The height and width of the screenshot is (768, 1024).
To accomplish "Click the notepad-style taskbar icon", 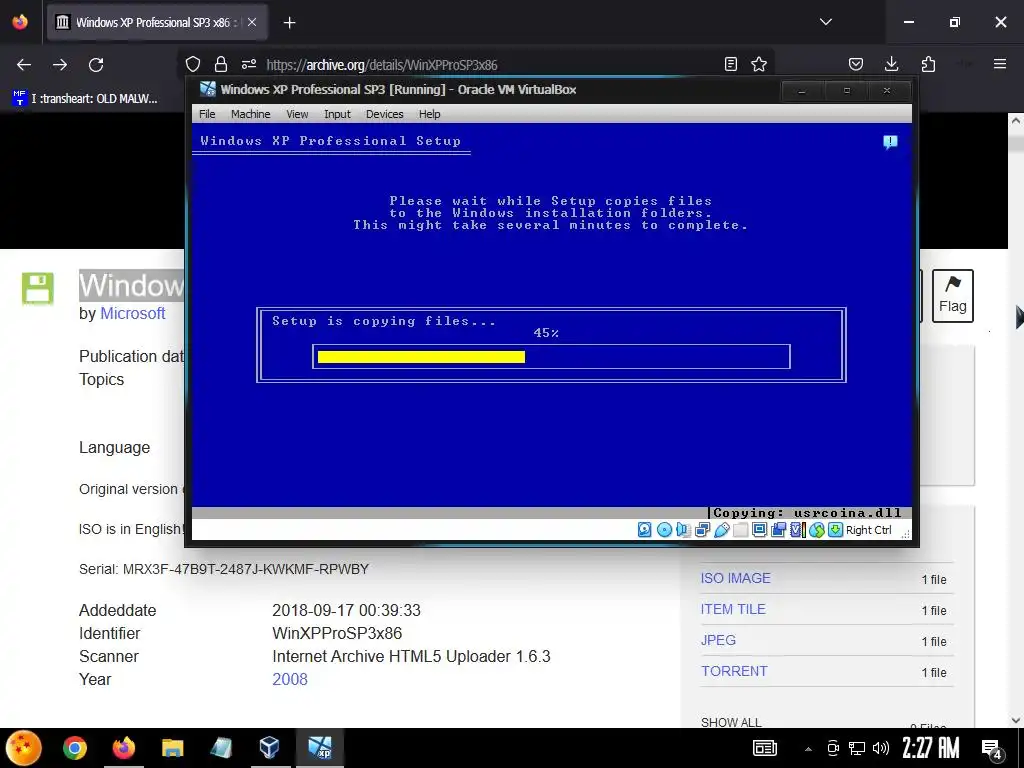I will (221, 748).
